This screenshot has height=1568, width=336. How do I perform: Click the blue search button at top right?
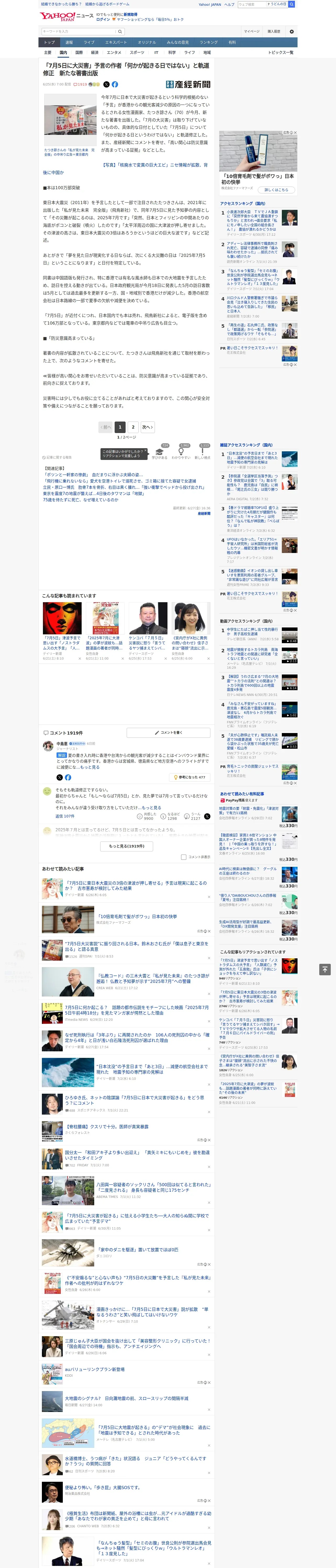(292, 4)
